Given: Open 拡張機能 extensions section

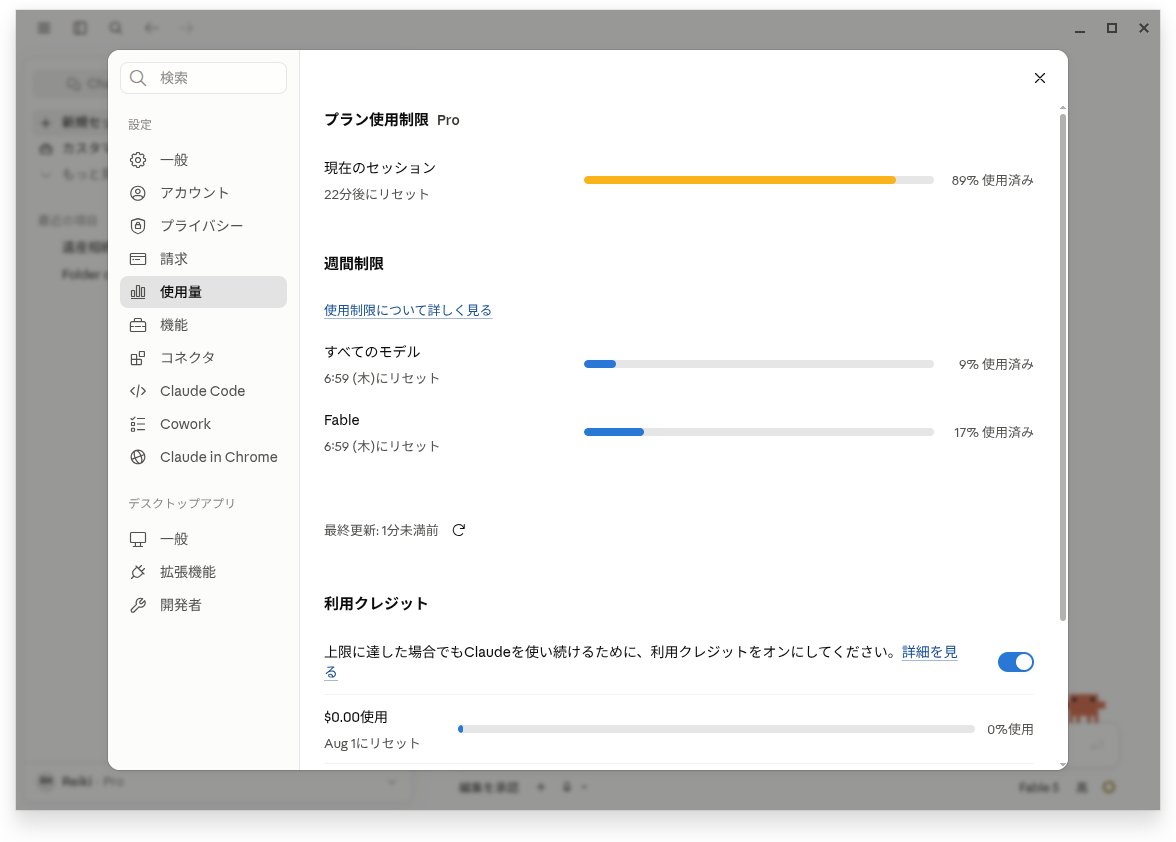Looking at the screenshot, I should (x=203, y=572).
